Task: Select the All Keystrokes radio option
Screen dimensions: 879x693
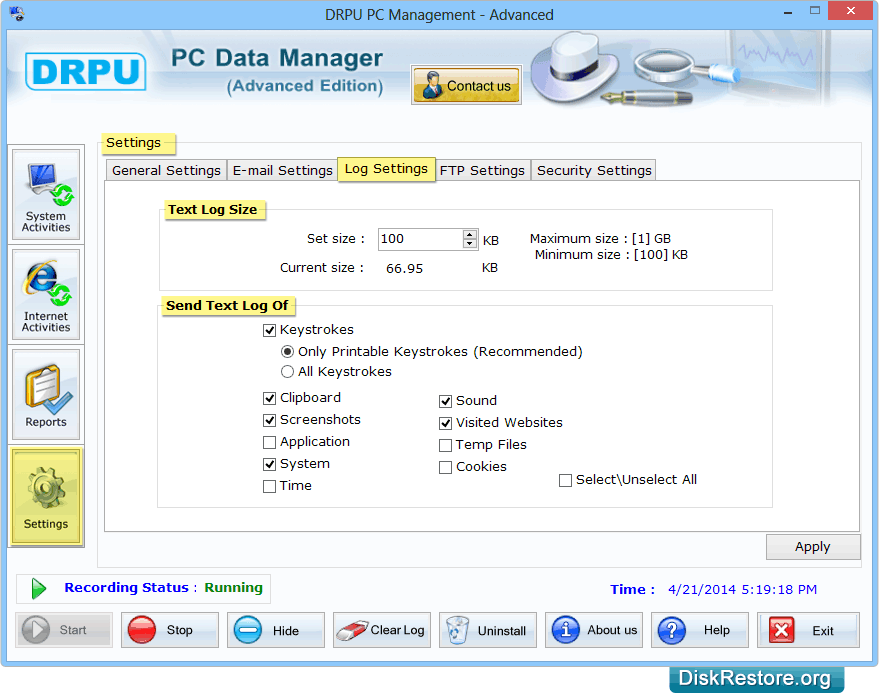Action: tap(287, 372)
